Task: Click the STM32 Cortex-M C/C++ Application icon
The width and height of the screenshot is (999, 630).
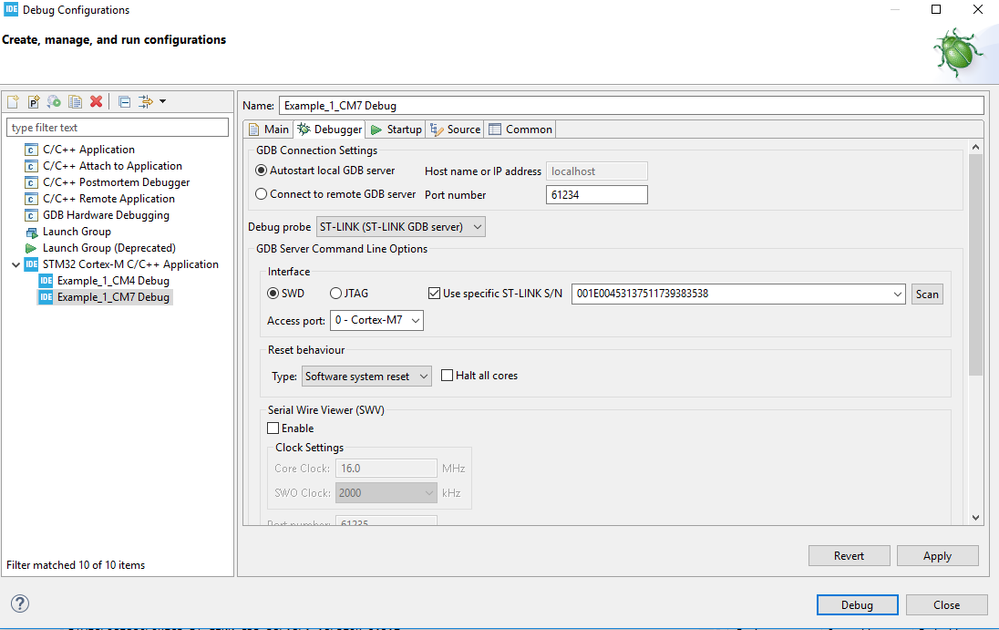Action: click(31, 264)
